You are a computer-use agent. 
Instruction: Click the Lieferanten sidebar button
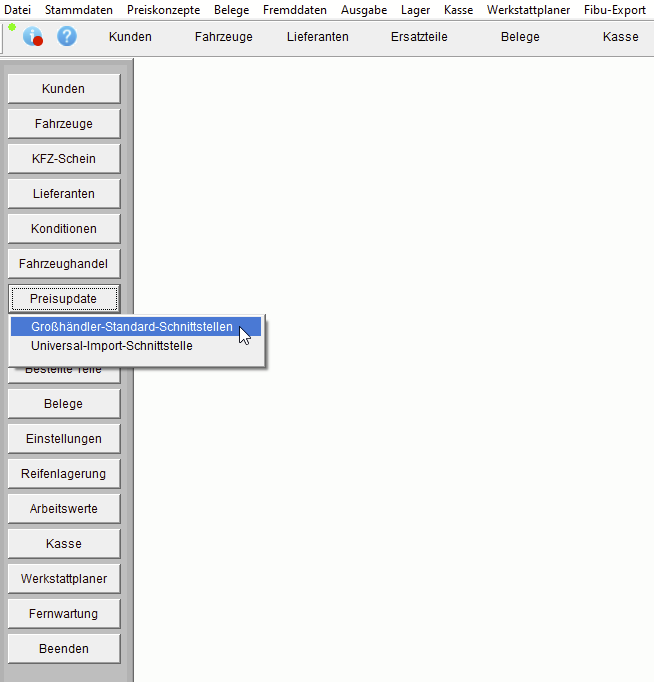(64, 194)
